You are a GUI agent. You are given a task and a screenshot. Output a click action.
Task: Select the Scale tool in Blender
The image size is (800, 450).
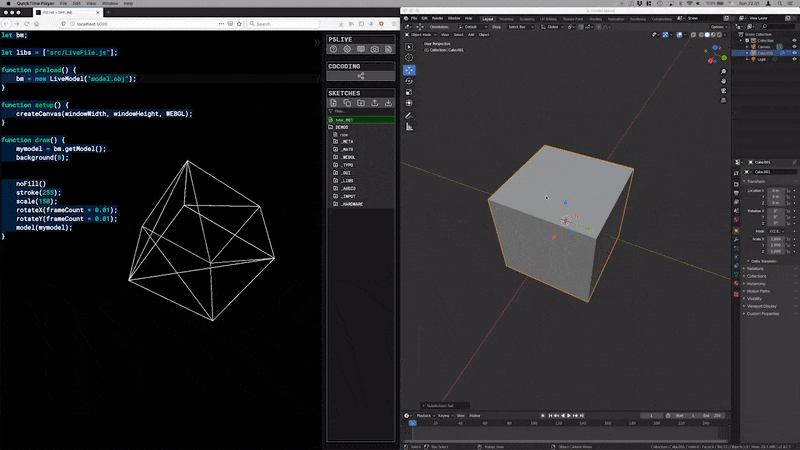(409, 92)
